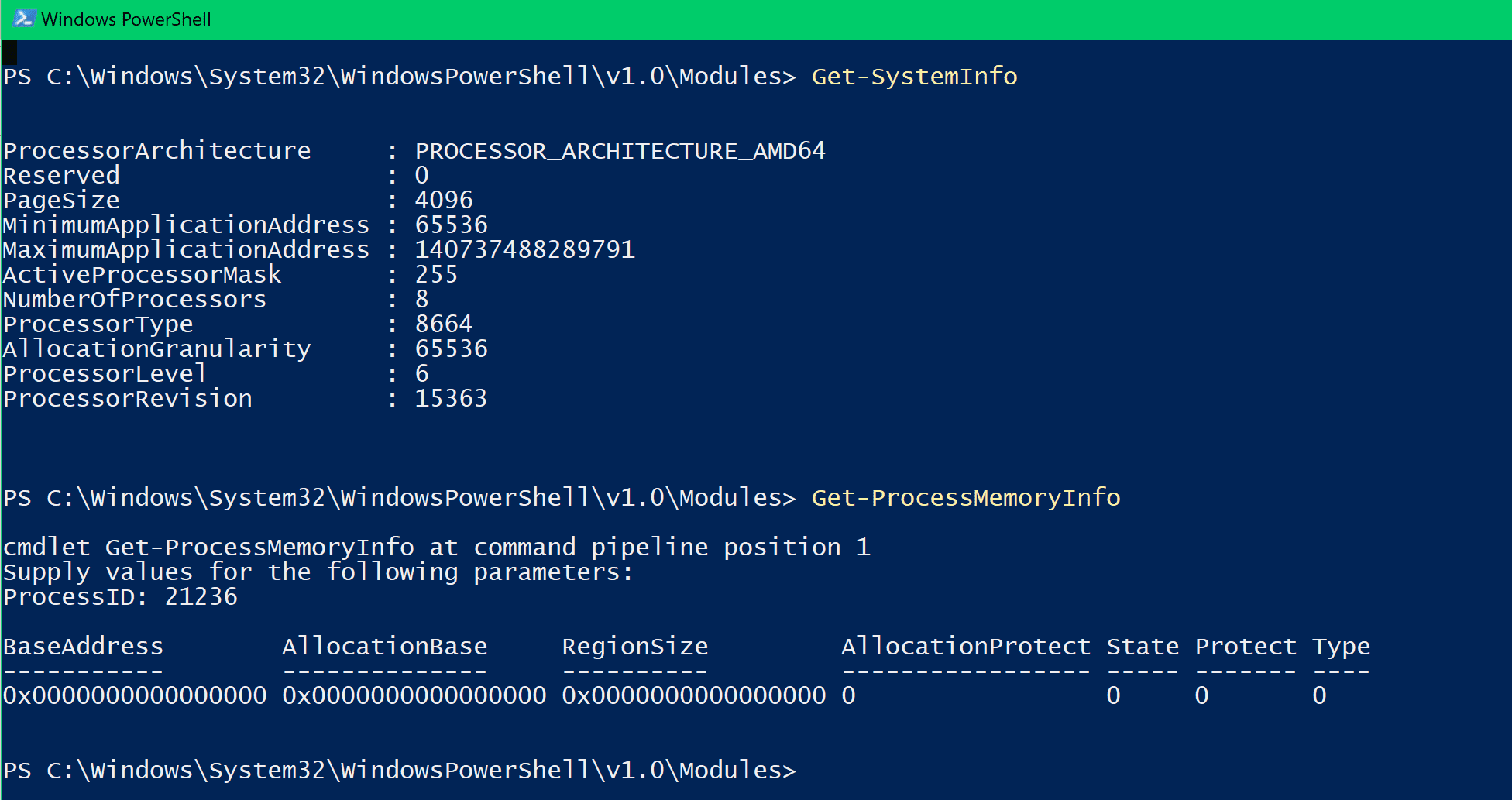Click the ActiveProcessorMask value 255
The width and height of the screenshot is (1512, 800).
click(437, 274)
